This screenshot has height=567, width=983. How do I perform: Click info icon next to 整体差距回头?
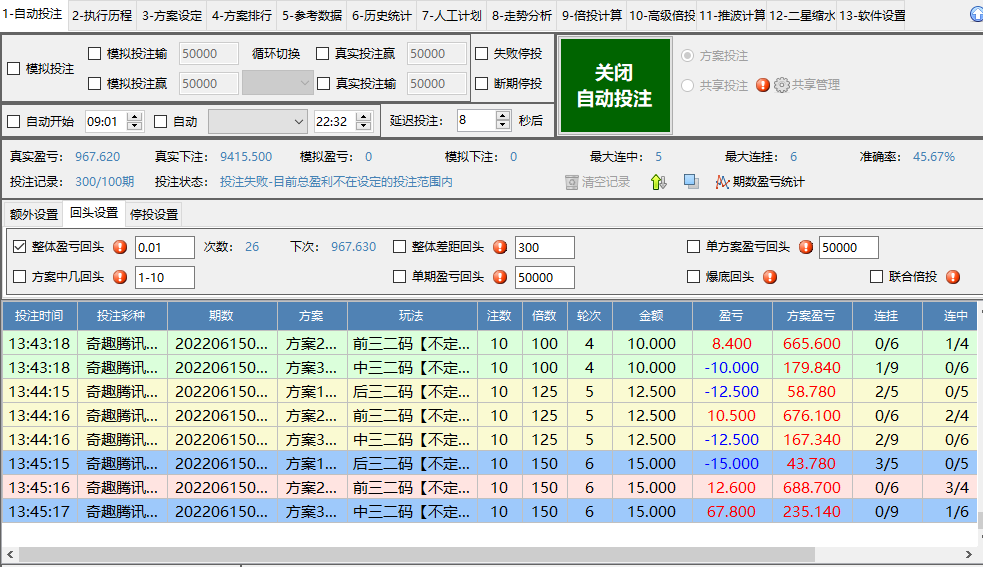(500, 247)
